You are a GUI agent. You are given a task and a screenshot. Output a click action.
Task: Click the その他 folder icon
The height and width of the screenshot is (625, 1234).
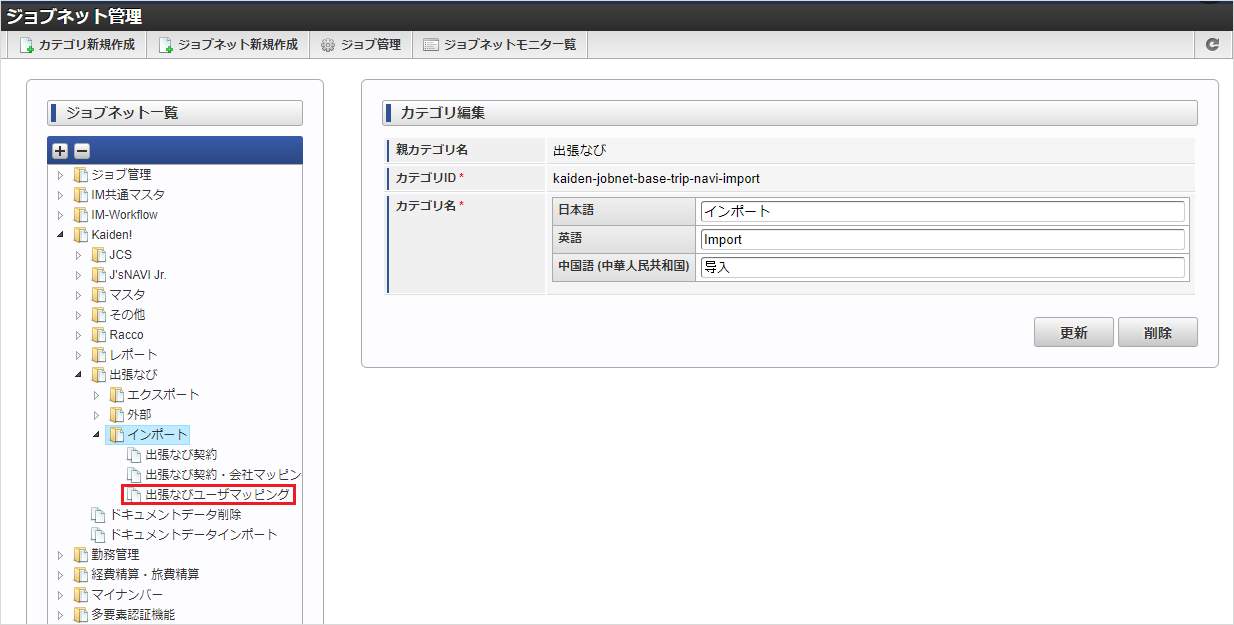(98, 315)
